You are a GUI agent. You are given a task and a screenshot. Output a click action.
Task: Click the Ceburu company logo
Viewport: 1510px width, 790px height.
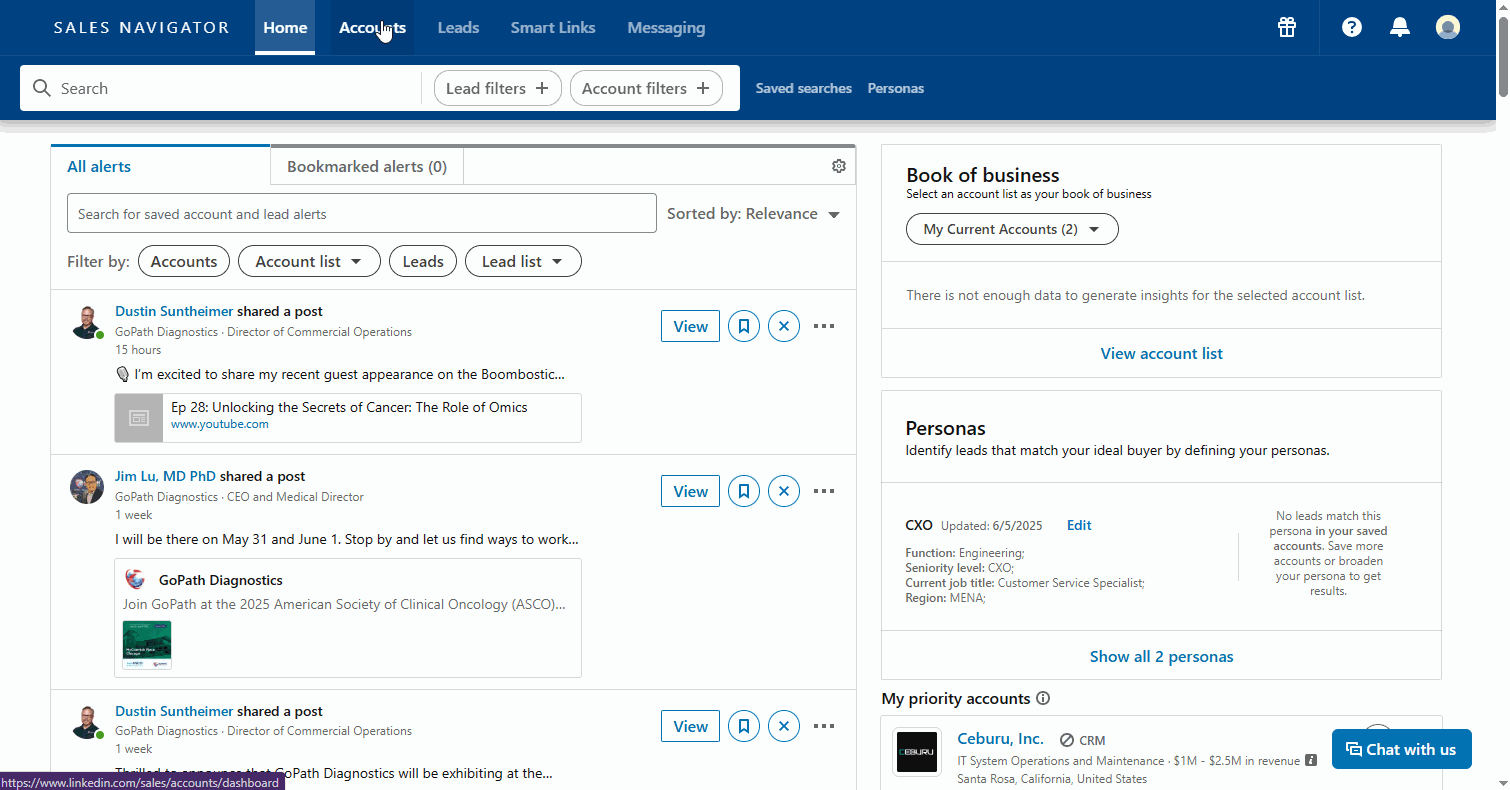click(x=917, y=752)
